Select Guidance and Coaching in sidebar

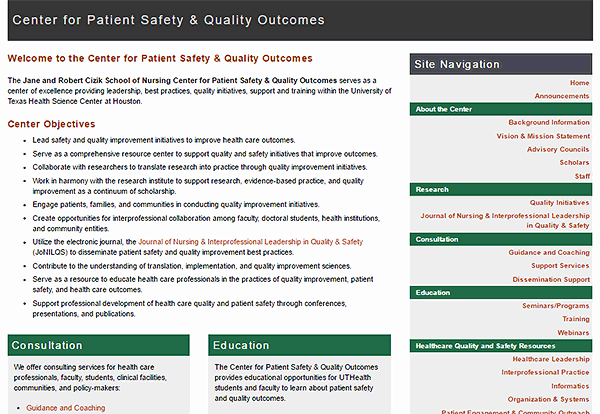tap(549, 253)
